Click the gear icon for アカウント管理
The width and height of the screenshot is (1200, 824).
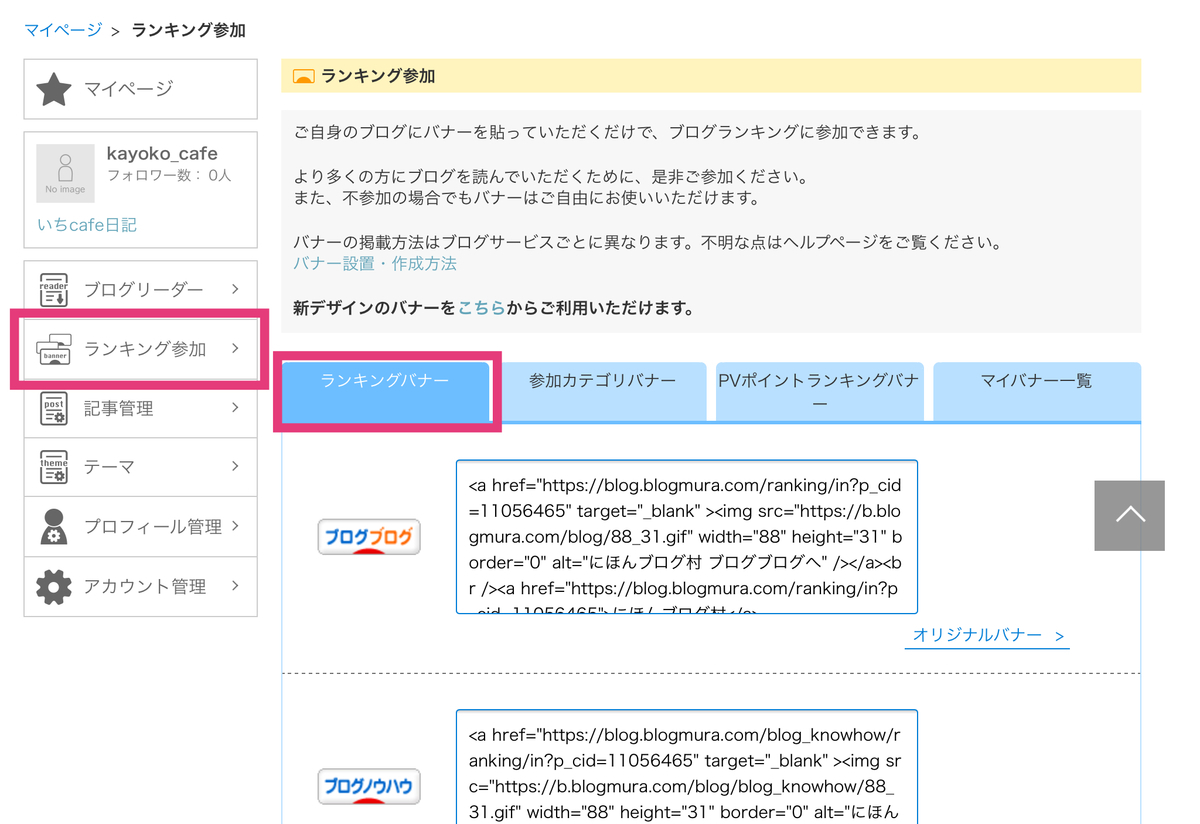click(x=54, y=586)
